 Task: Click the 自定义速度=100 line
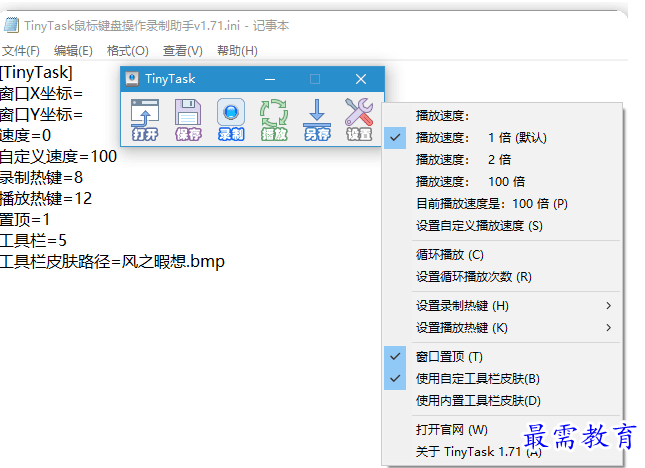(x=58, y=156)
